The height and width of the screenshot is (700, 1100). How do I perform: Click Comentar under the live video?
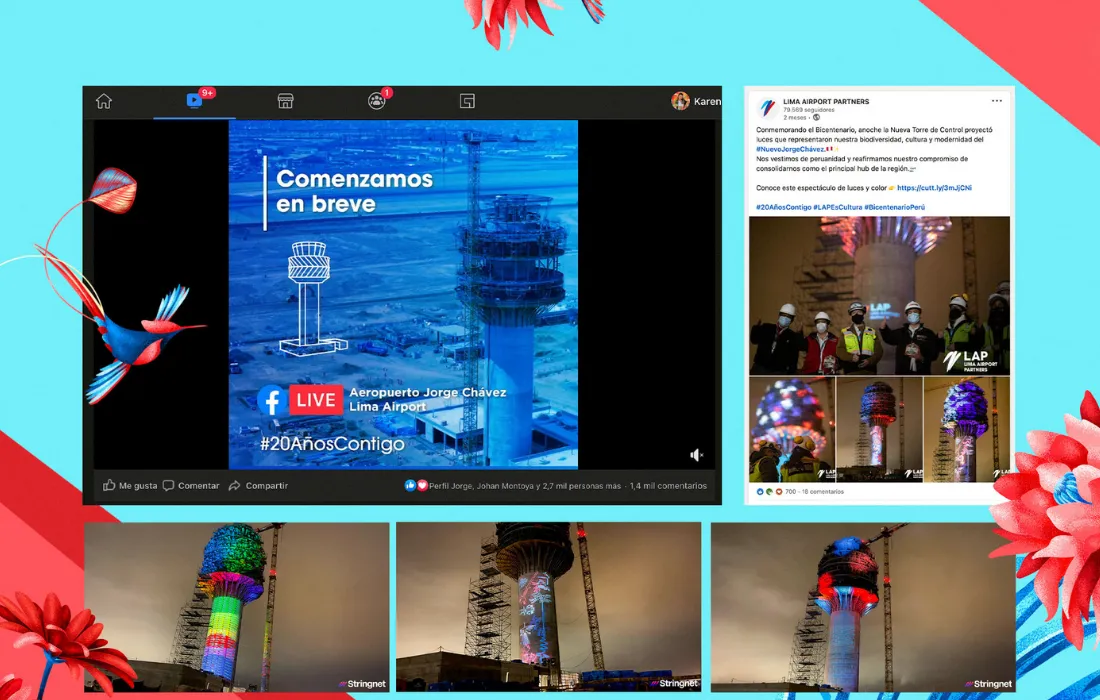point(190,486)
